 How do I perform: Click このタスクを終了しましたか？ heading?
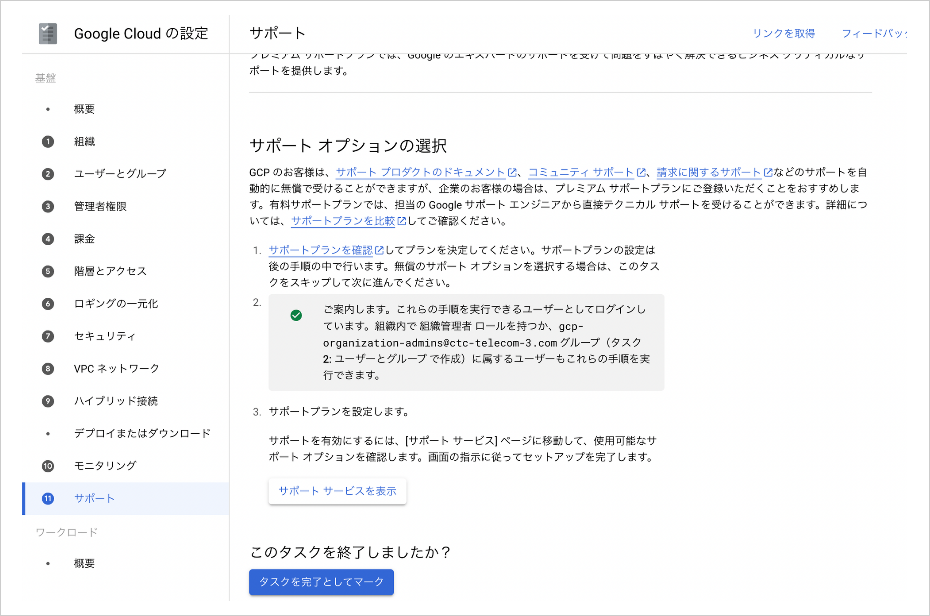[350, 553]
